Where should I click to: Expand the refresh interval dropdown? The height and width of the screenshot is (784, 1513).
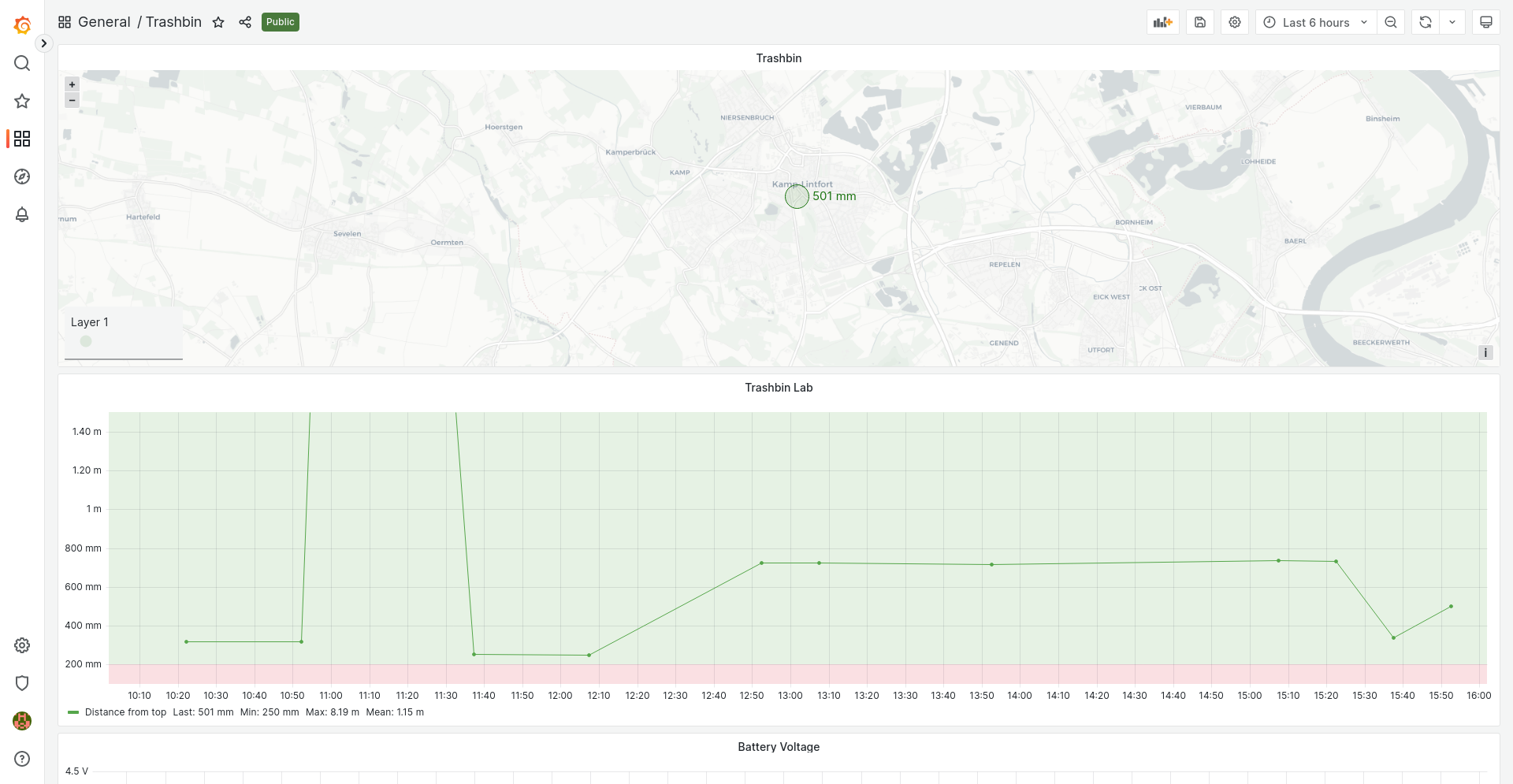coord(1452,22)
